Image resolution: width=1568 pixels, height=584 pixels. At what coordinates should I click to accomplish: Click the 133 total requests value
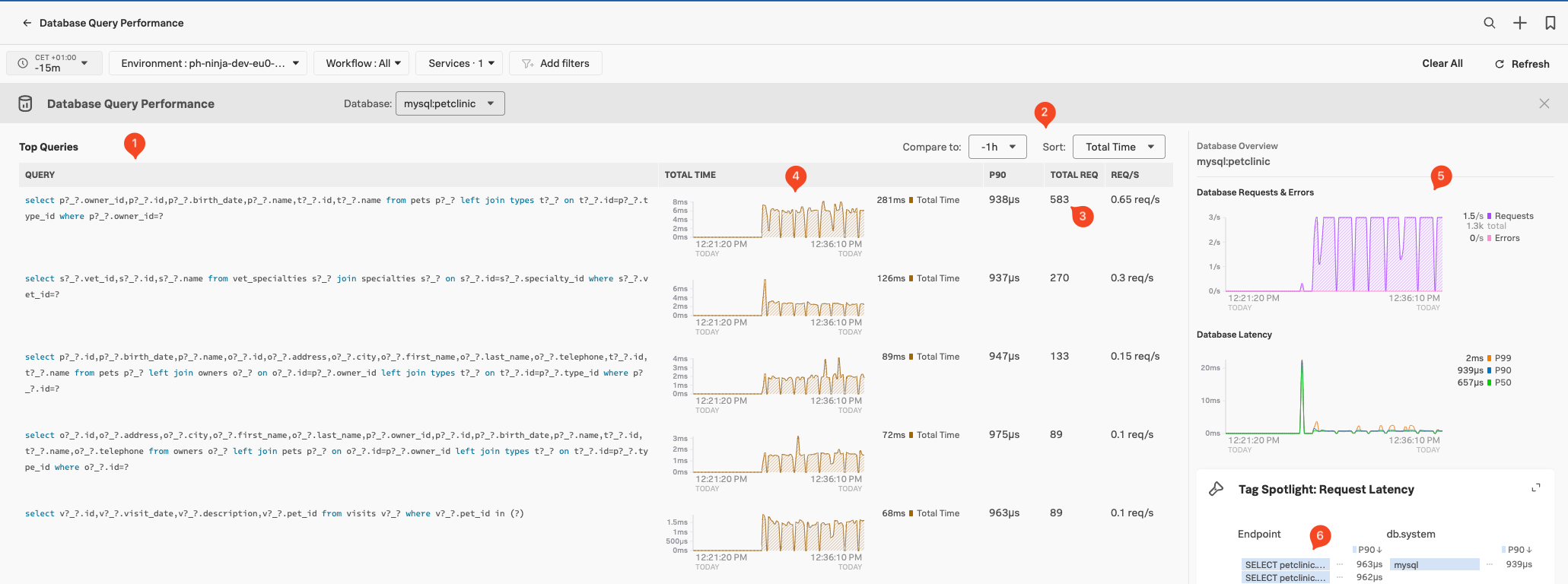(x=1059, y=356)
